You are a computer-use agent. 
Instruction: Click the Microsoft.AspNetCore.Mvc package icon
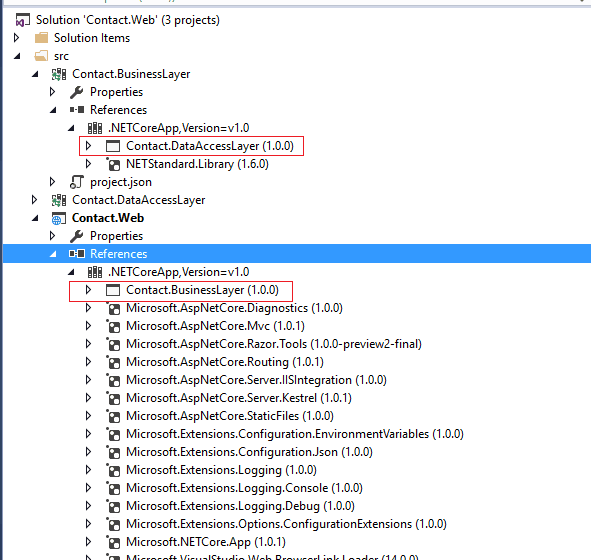[x=113, y=326]
